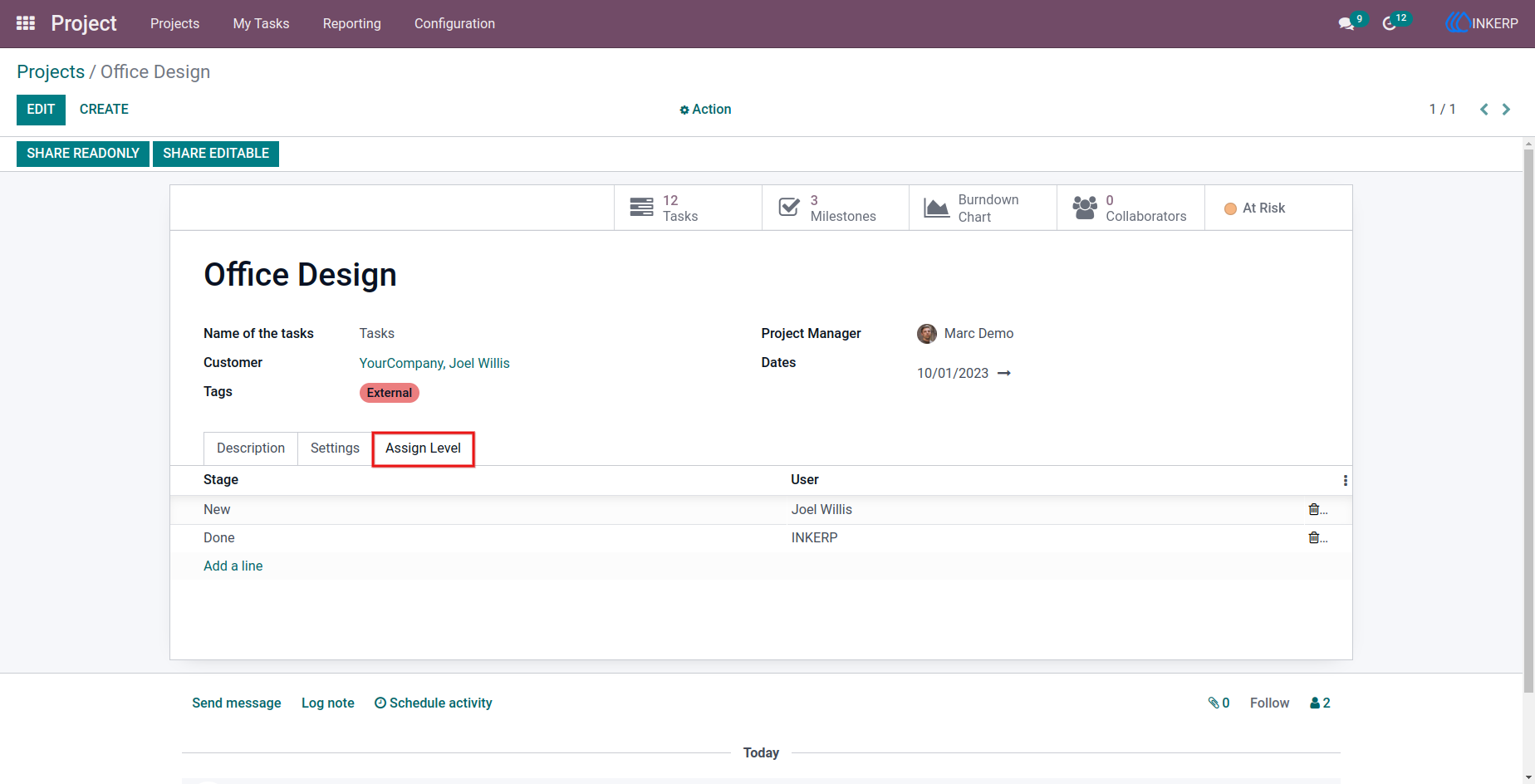Click Marc Demo avatar image

(x=927, y=333)
